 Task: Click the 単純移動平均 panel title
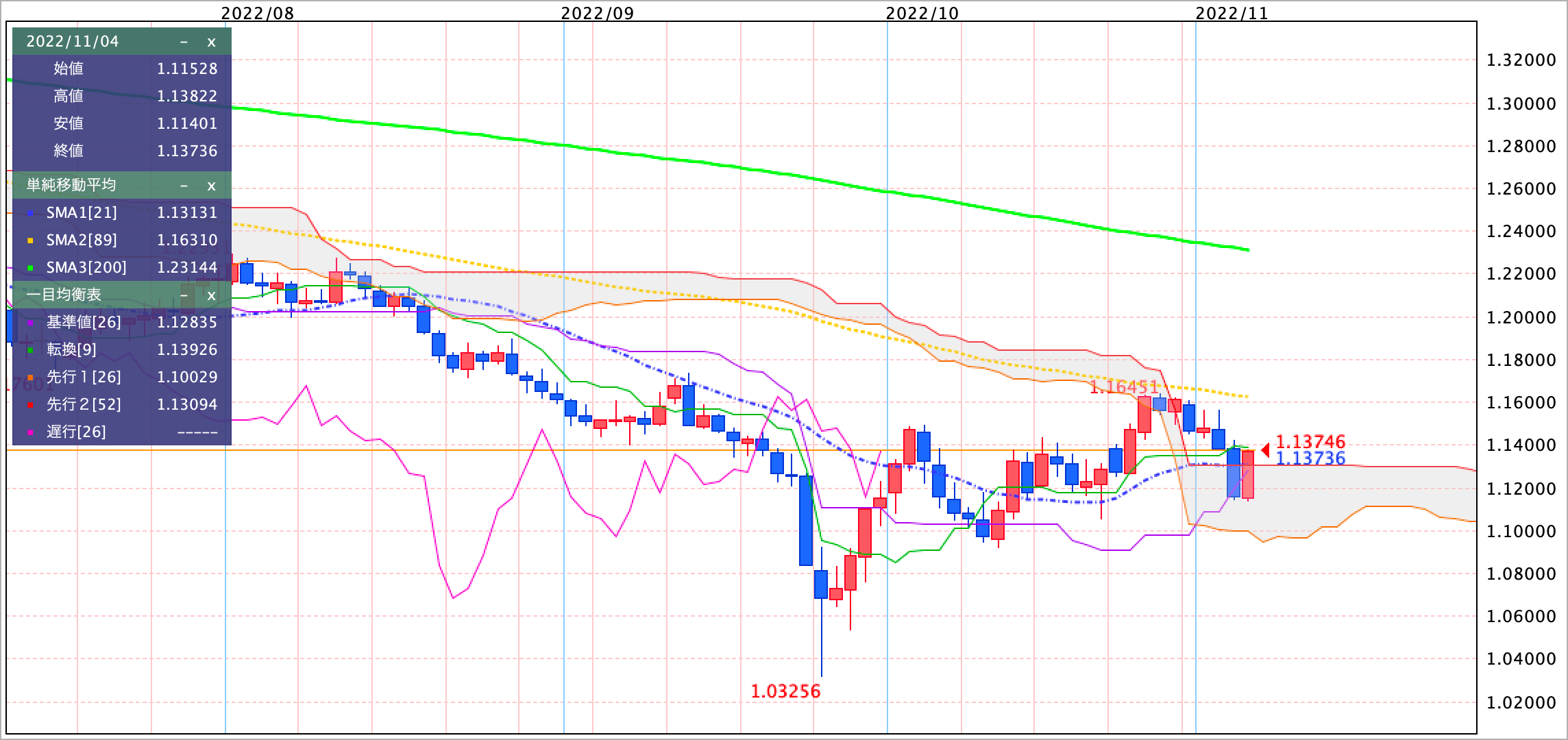tap(71, 185)
